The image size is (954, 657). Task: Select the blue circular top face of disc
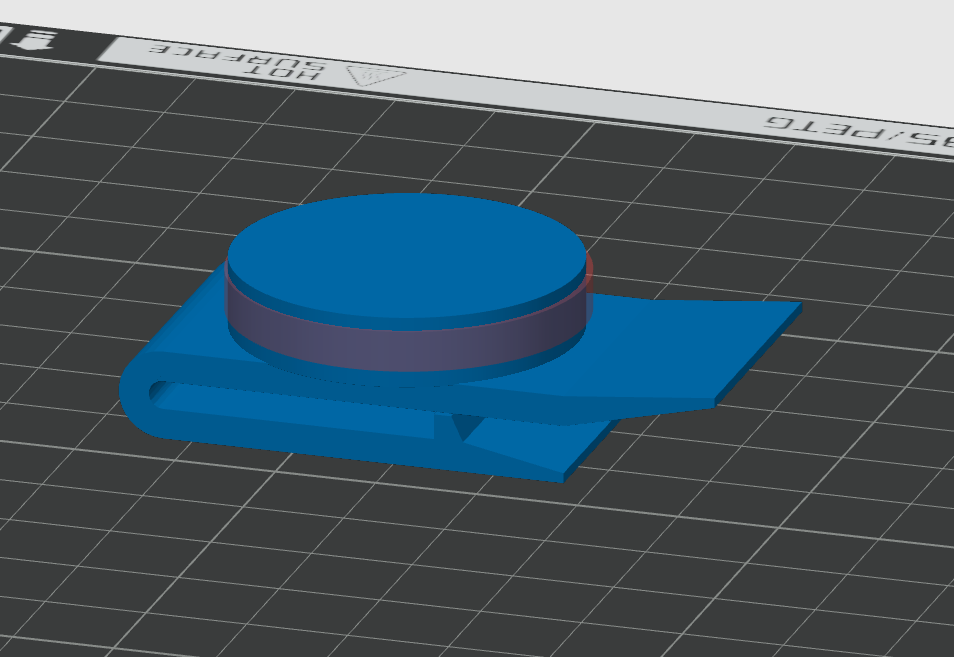coord(405,248)
